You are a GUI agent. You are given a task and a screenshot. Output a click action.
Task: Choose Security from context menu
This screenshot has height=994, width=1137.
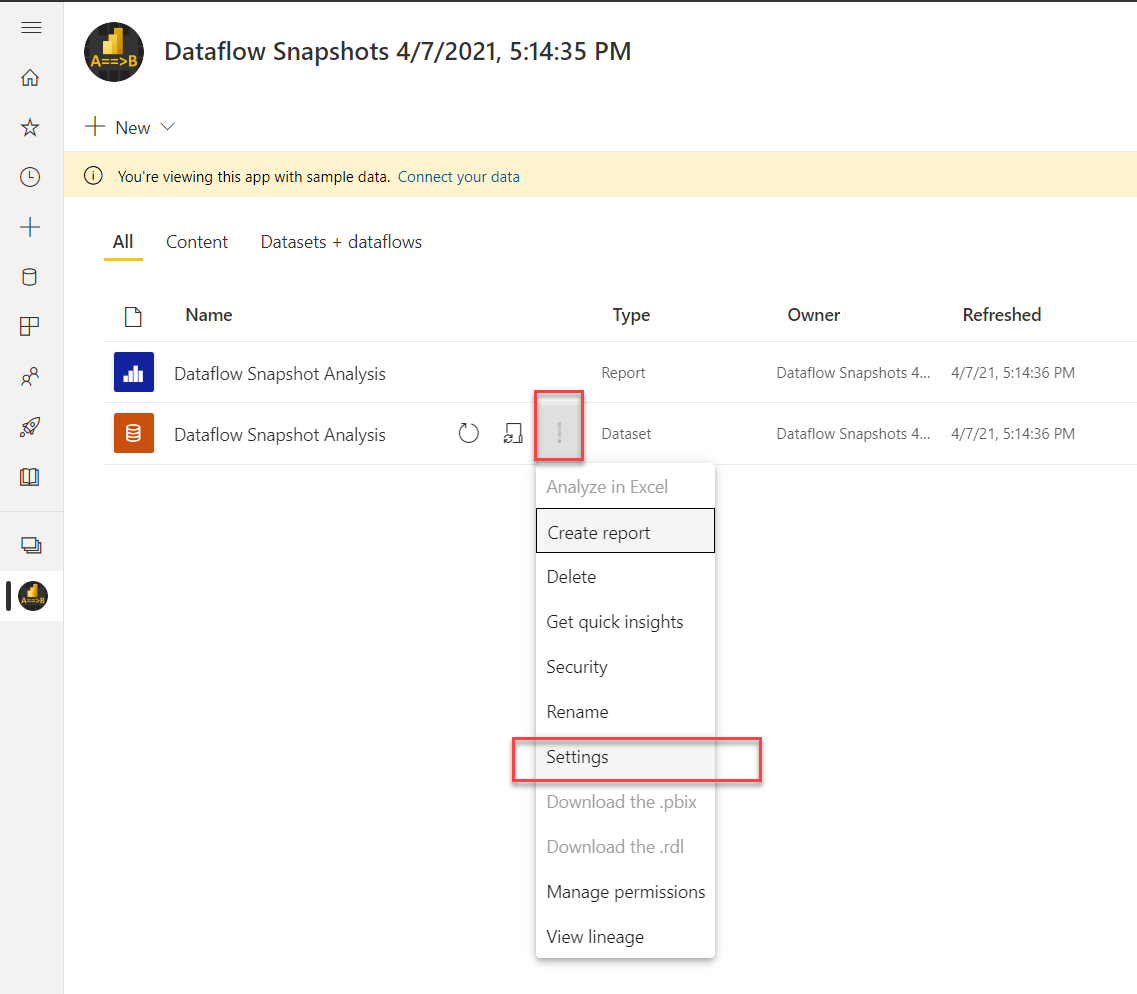[x=625, y=667]
